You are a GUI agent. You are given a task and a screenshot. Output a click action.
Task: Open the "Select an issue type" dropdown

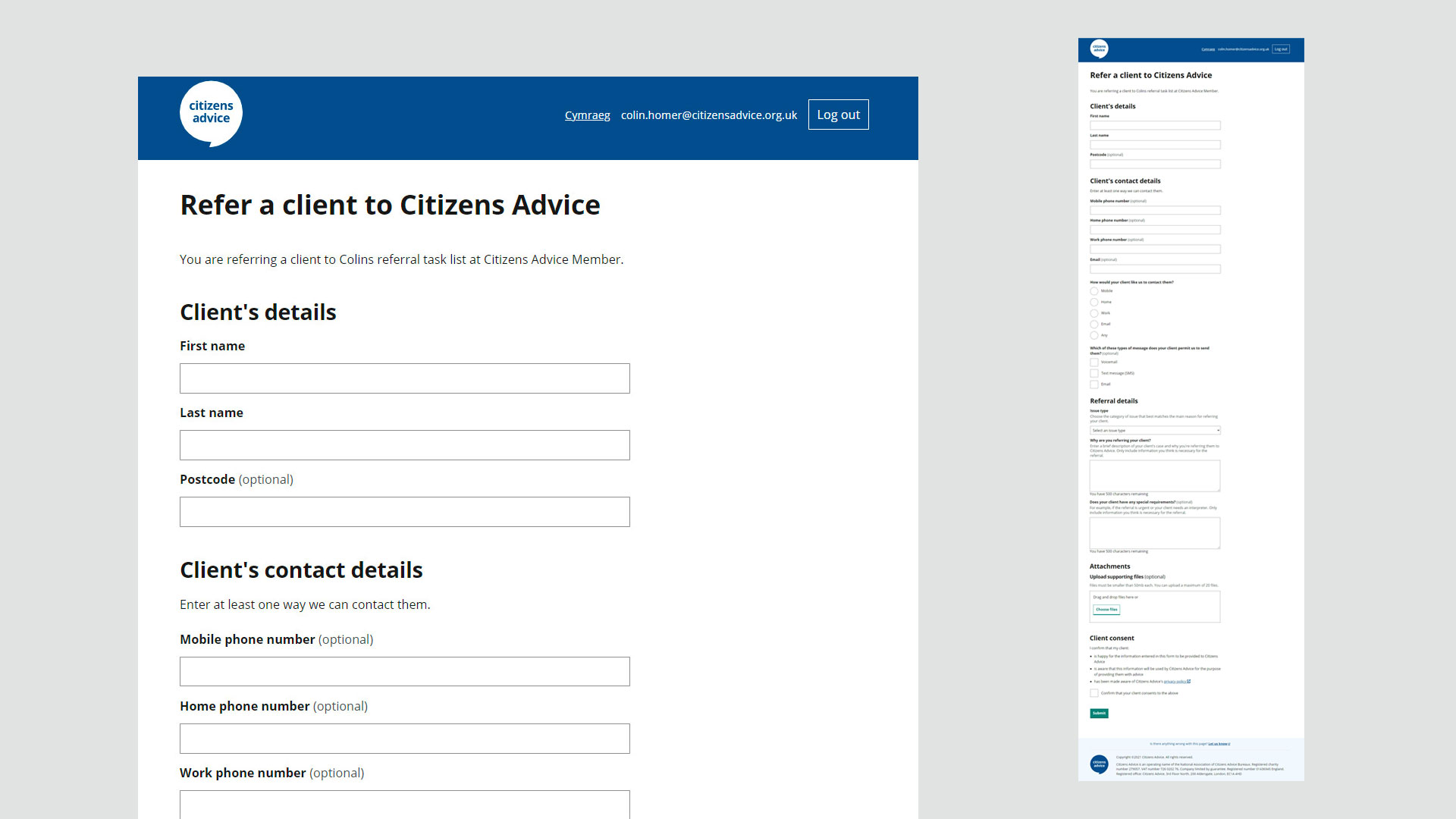click(1155, 430)
